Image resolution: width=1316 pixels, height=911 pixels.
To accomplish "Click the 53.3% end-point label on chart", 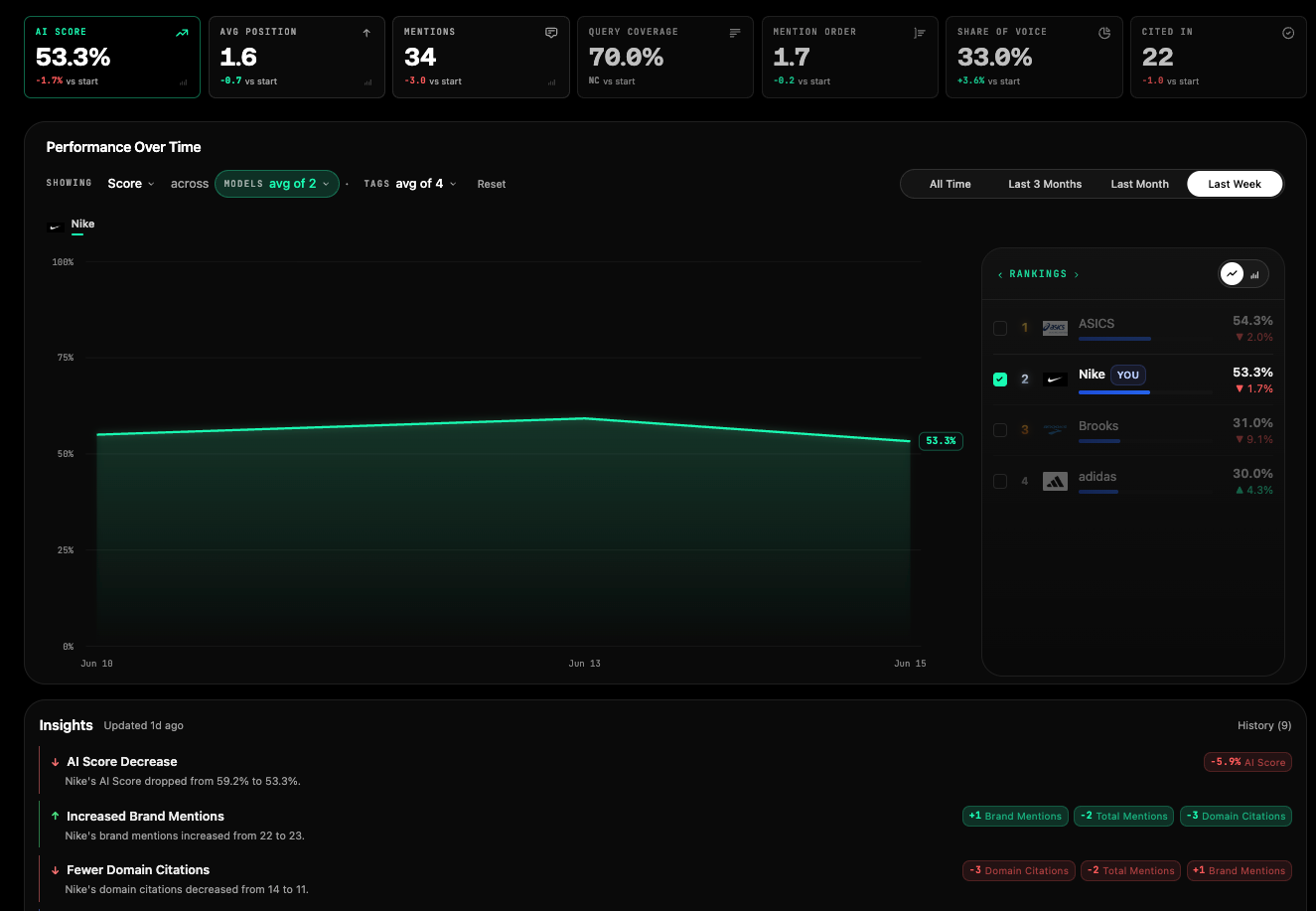I will [x=941, y=440].
